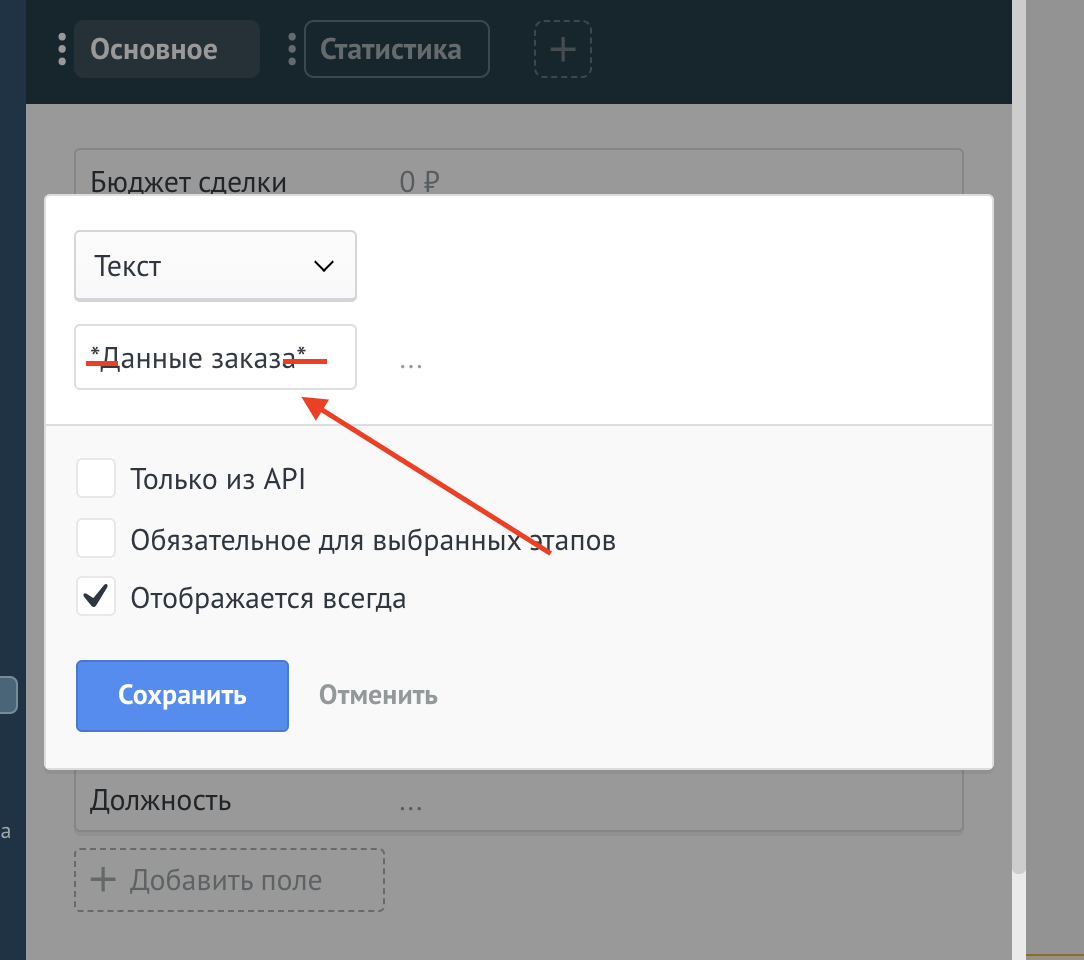1084x960 pixels.
Task: Click the Отображается всегда label text
Action: [x=268, y=599]
